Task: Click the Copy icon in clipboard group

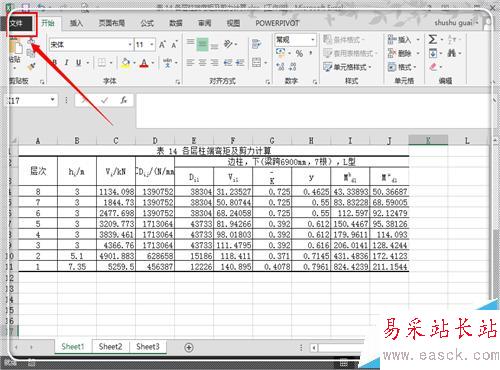Action: coord(31,53)
